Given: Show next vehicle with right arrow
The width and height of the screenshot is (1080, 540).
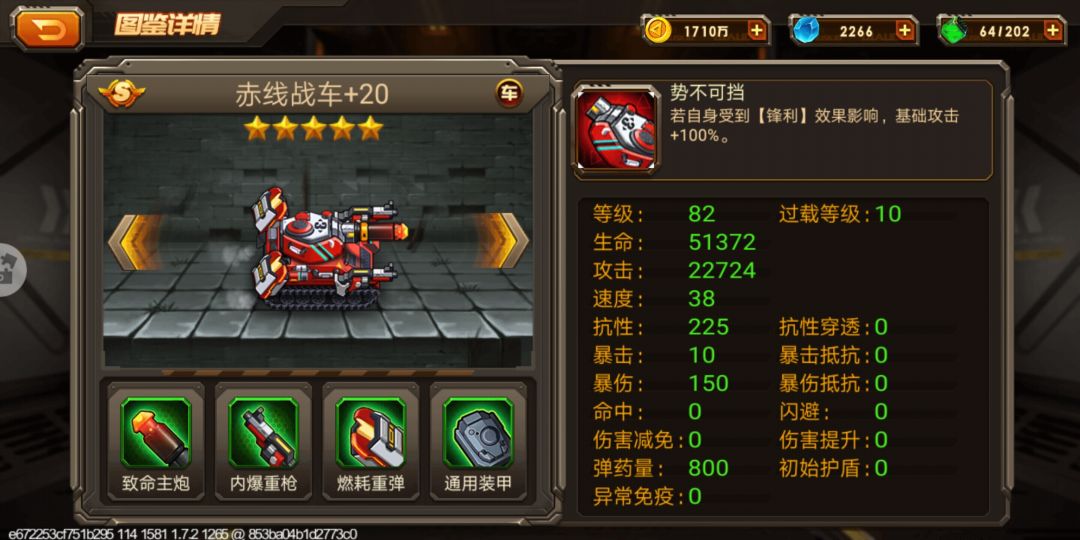Looking at the screenshot, I should click(503, 240).
